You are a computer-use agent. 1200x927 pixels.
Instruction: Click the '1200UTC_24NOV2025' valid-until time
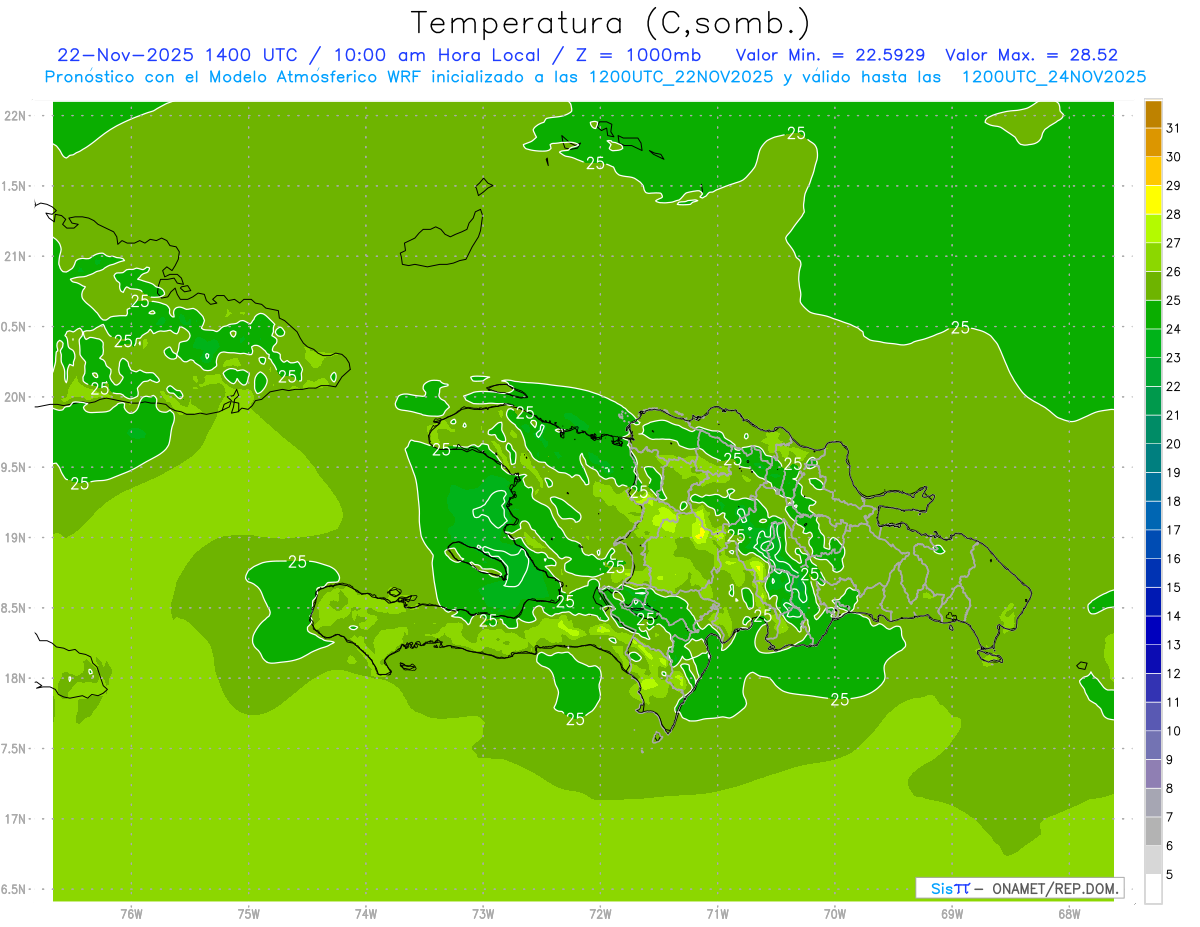click(1053, 76)
